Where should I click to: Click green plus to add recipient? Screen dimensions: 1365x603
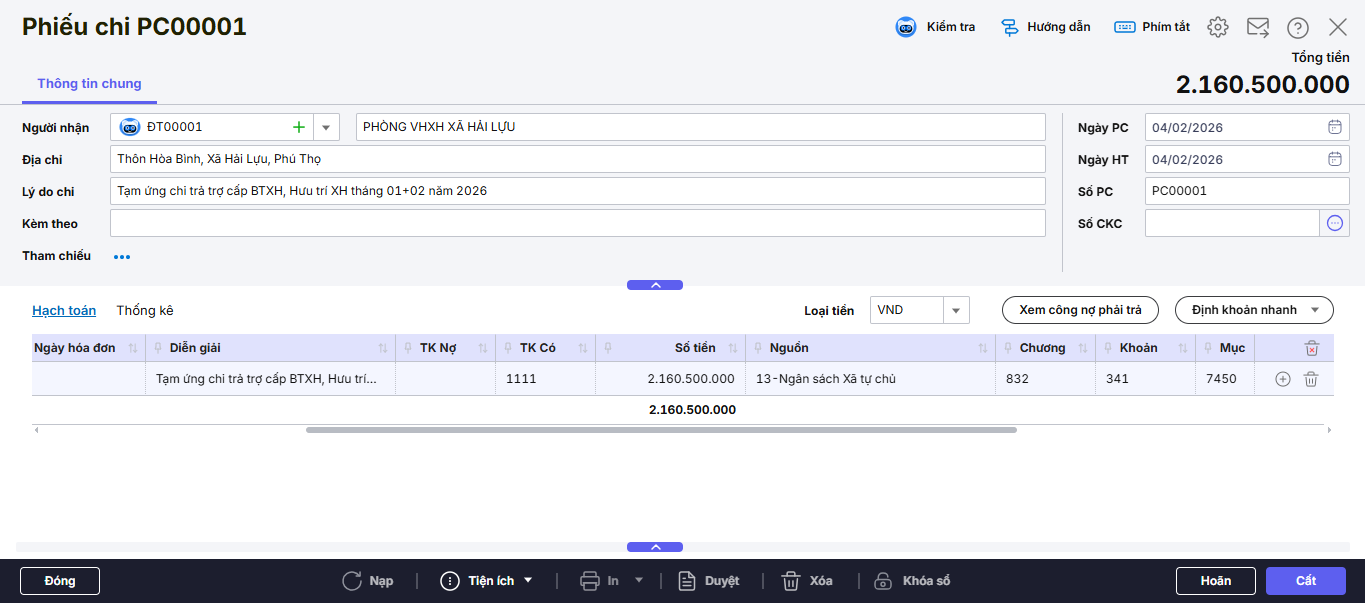point(298,127)
